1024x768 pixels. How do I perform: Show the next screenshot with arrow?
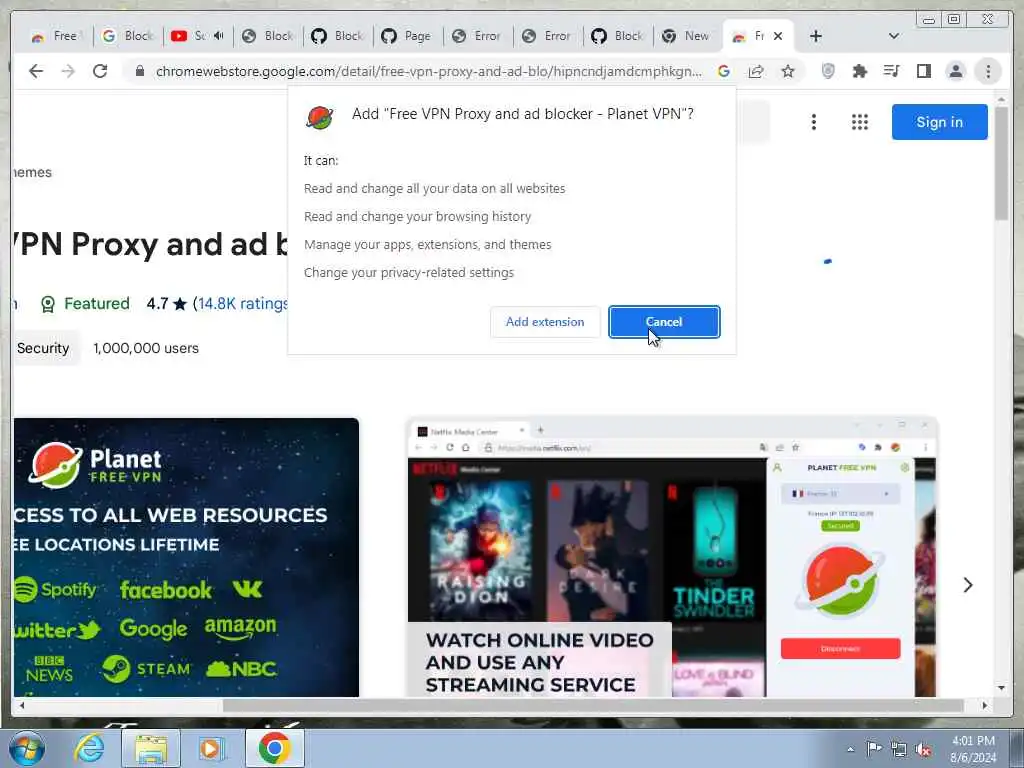point(968,585)
